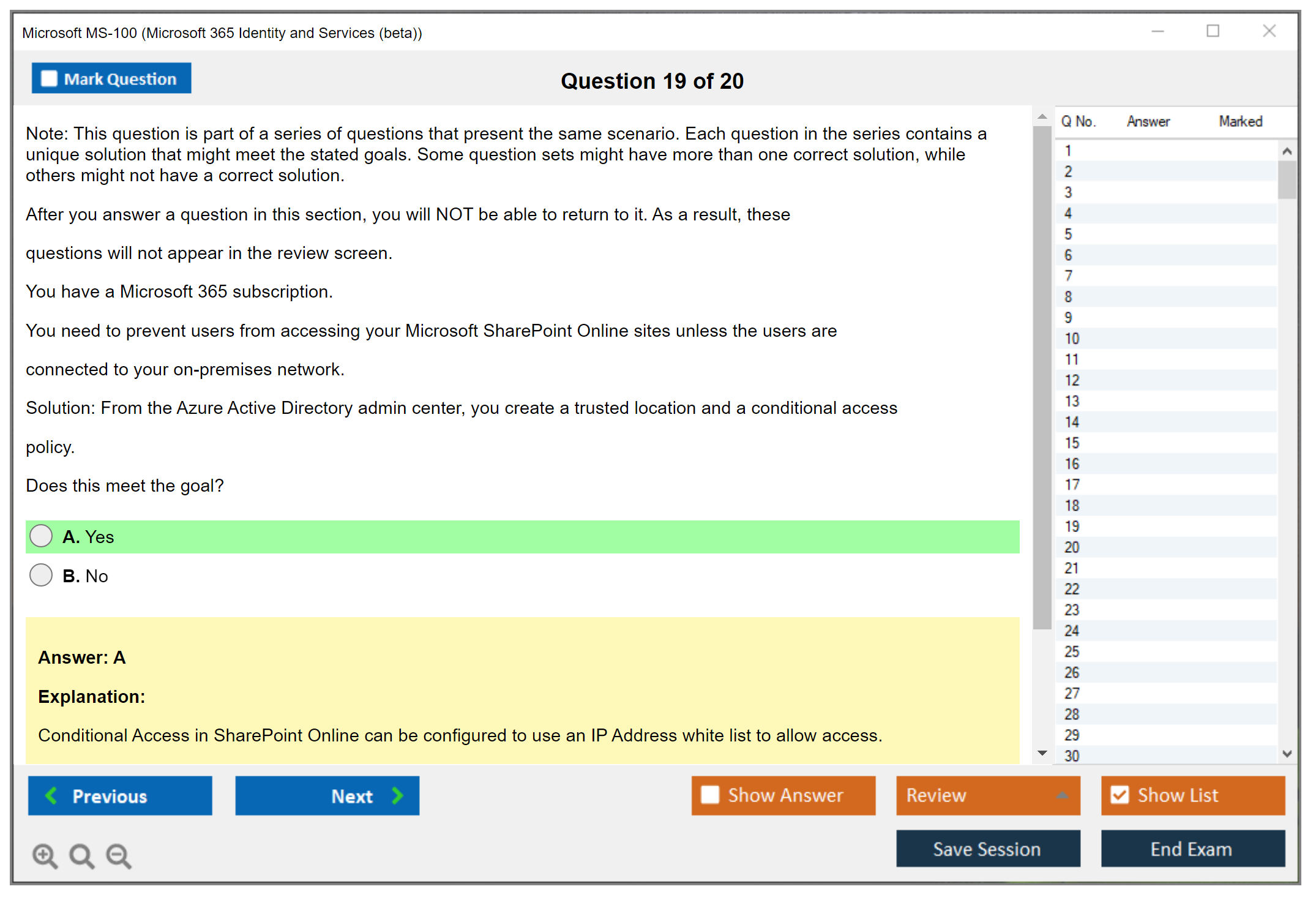The height and width of the screenshot is (900, 1316).
Task: Click the reset zoom magnifier icon
Action: pyautogui.click(x=81, y=855)
